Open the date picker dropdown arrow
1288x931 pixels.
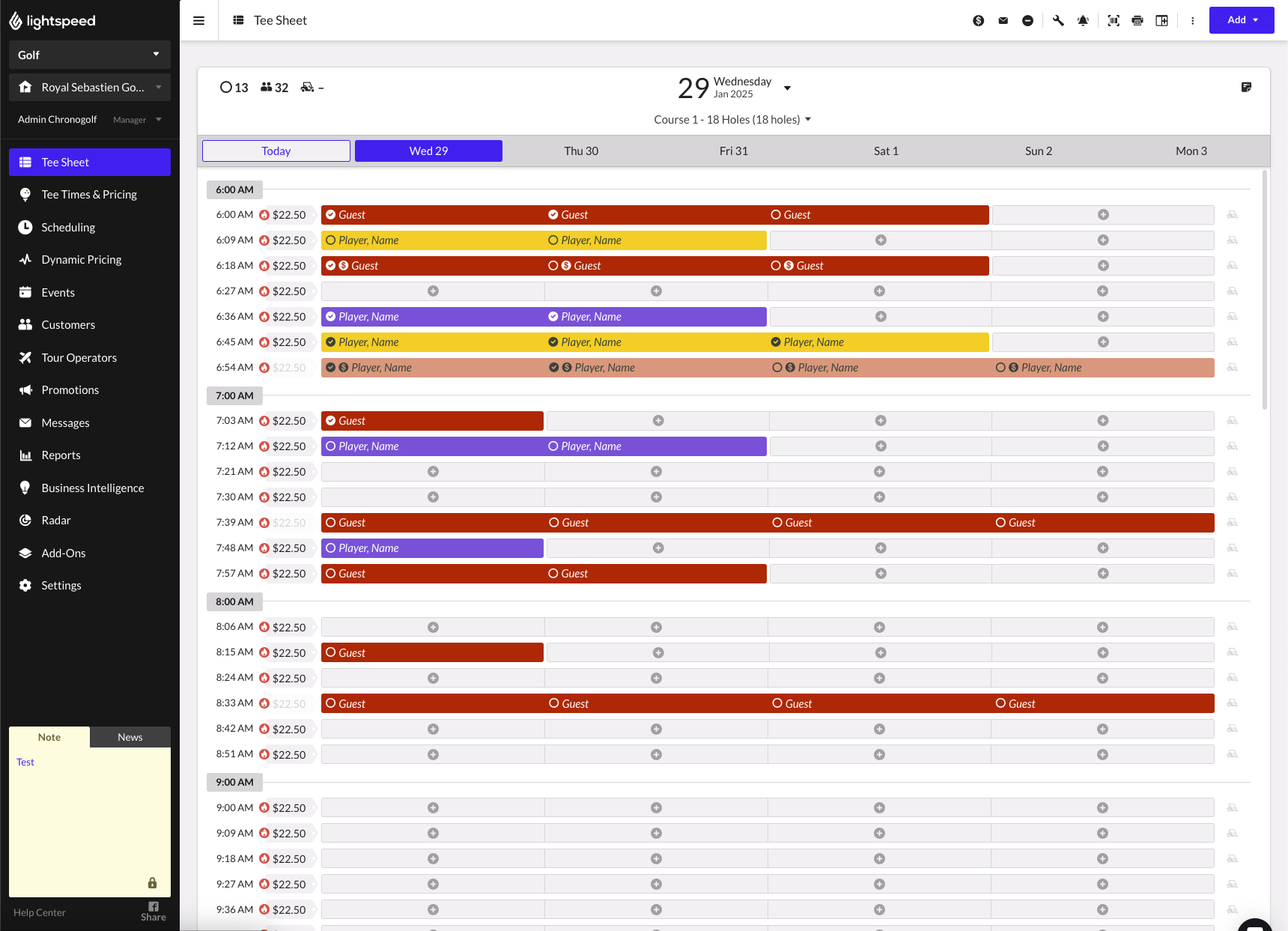tap(787, 88)
